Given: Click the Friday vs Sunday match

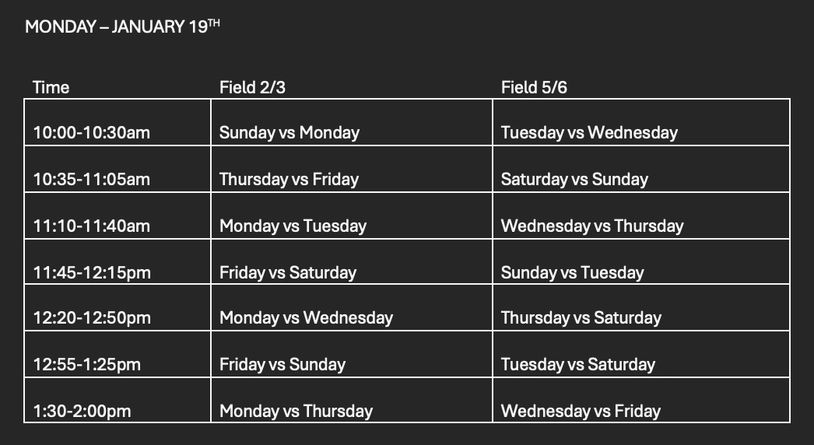Looking at the screenshot, I should point(282,364).
